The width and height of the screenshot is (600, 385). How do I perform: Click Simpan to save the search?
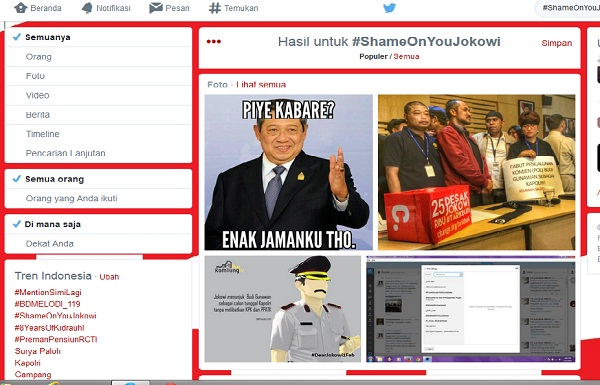coord(556,43)
